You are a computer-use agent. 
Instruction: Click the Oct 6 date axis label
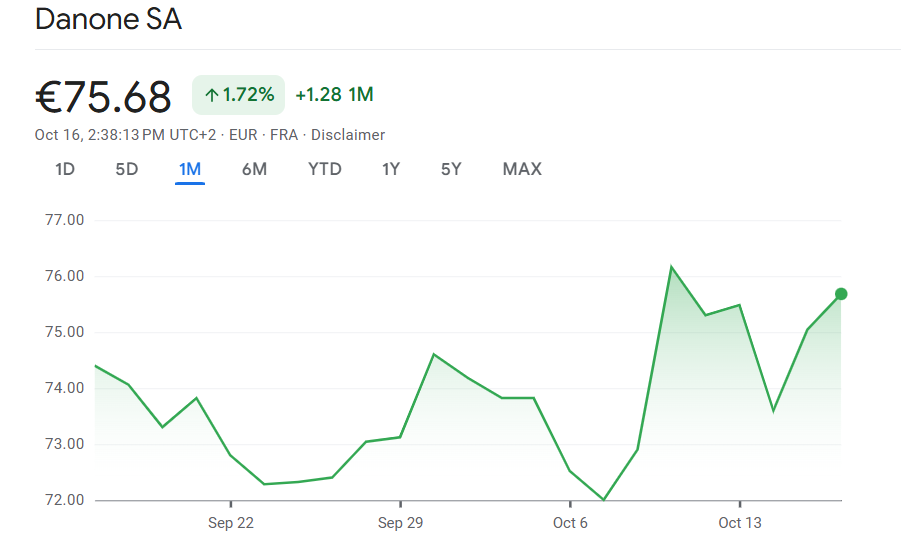[570, 523]
